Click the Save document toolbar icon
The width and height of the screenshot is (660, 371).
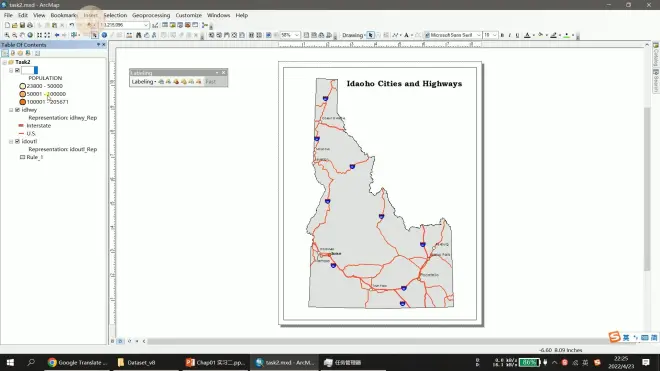click(x=22, y=25)
